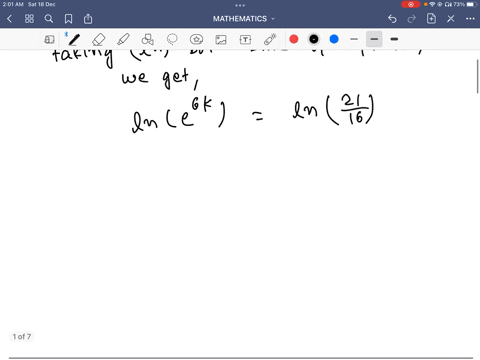
Task: Tap the red screen recording indicator
Action: coord(411,4)
